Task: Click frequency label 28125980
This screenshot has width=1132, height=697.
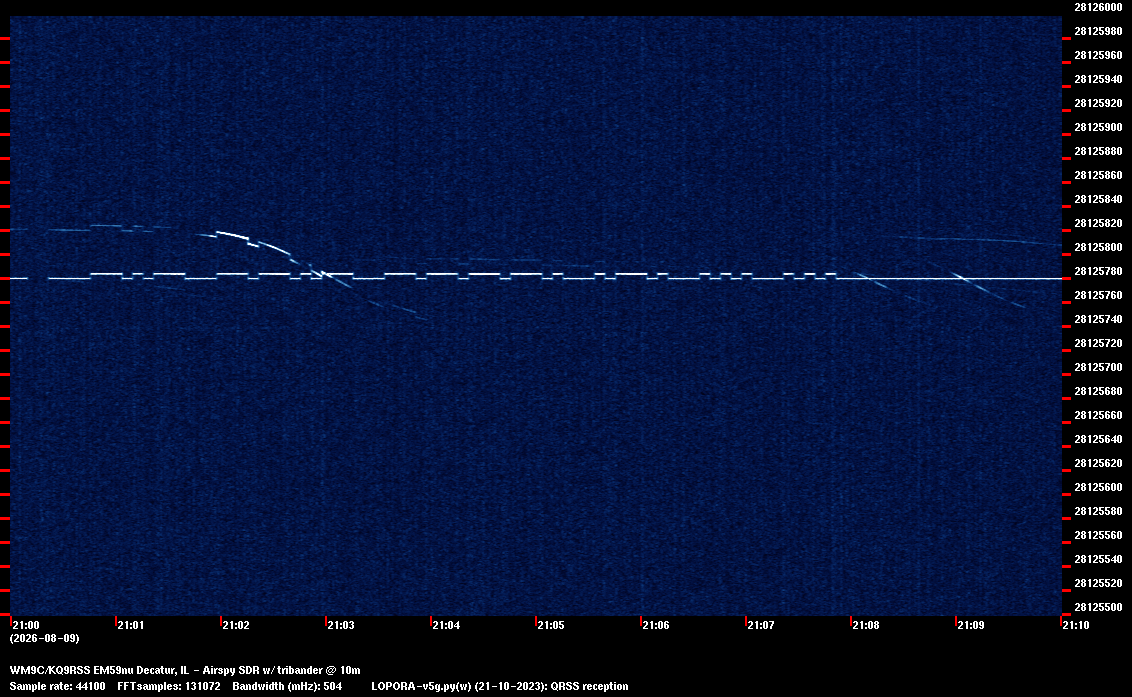Action: [1098, 31]
